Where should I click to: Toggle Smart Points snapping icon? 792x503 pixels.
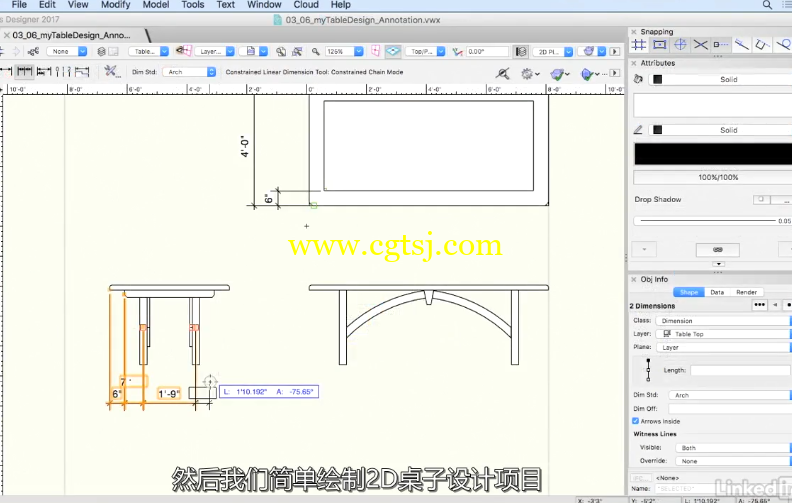point(721,45)
